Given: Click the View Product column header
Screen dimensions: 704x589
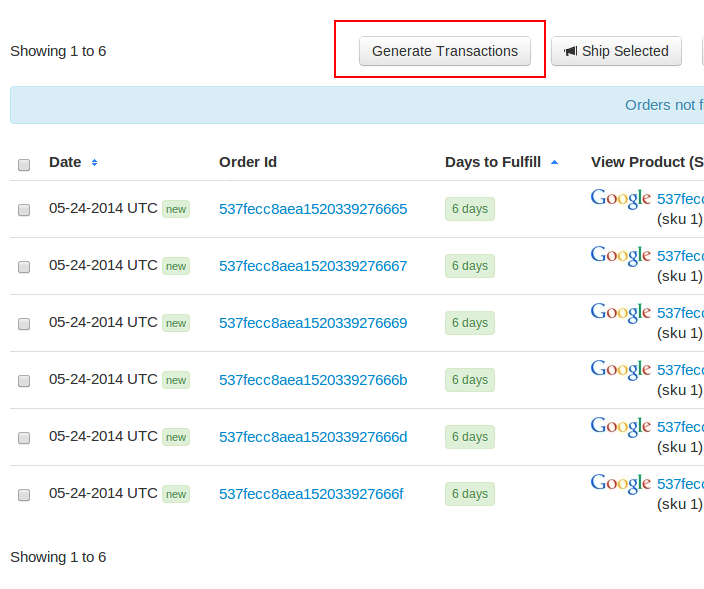Looking at the screenshot, I should coord(645,162).
